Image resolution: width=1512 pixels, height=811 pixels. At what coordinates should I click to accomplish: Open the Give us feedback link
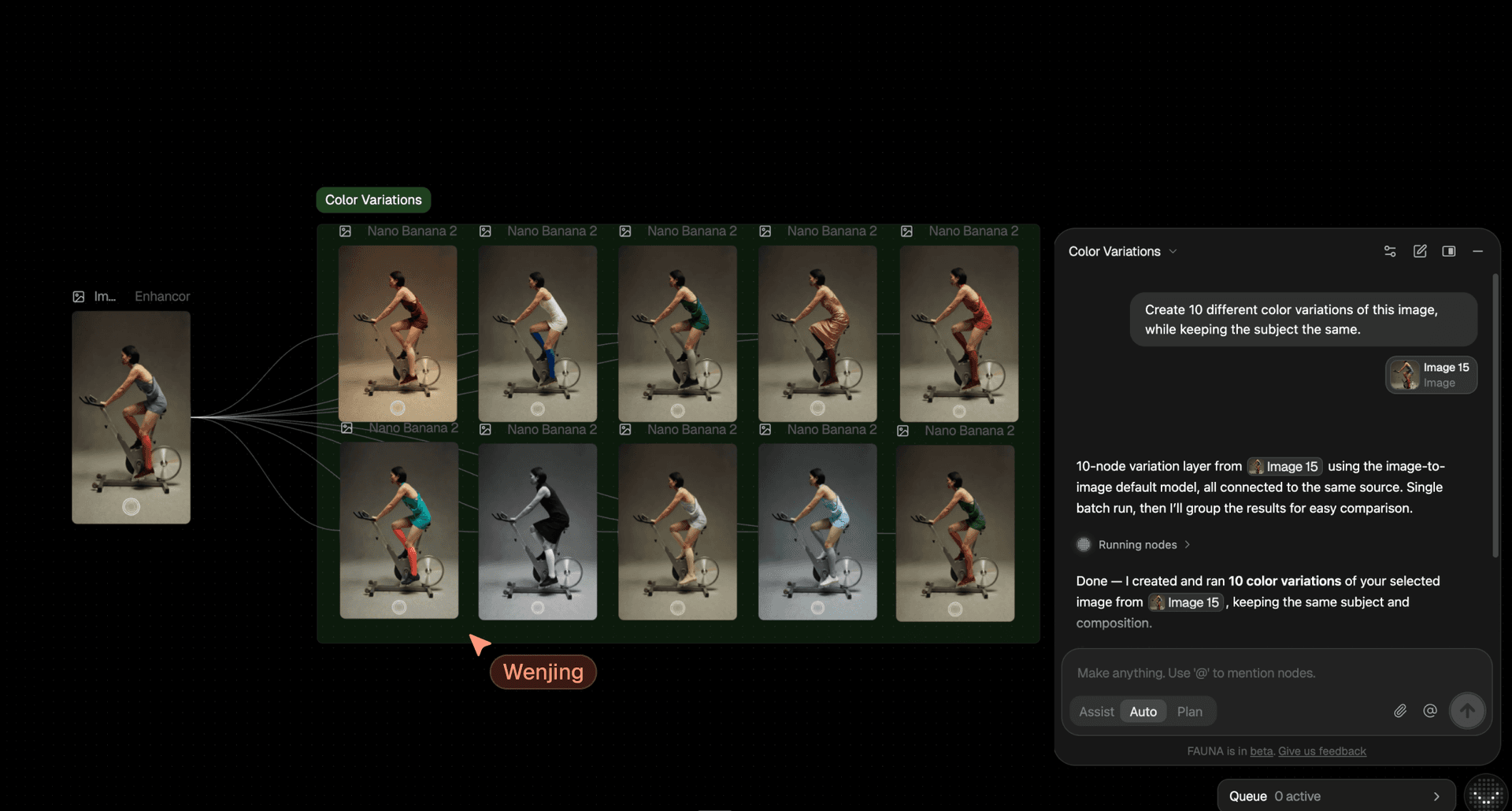[1321, 751]
